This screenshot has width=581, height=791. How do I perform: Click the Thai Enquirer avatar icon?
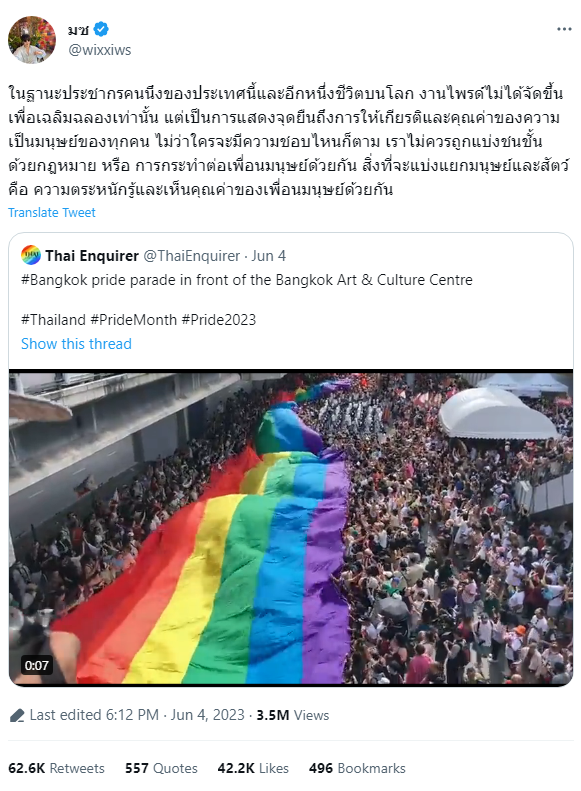click(x=31, y=255)
